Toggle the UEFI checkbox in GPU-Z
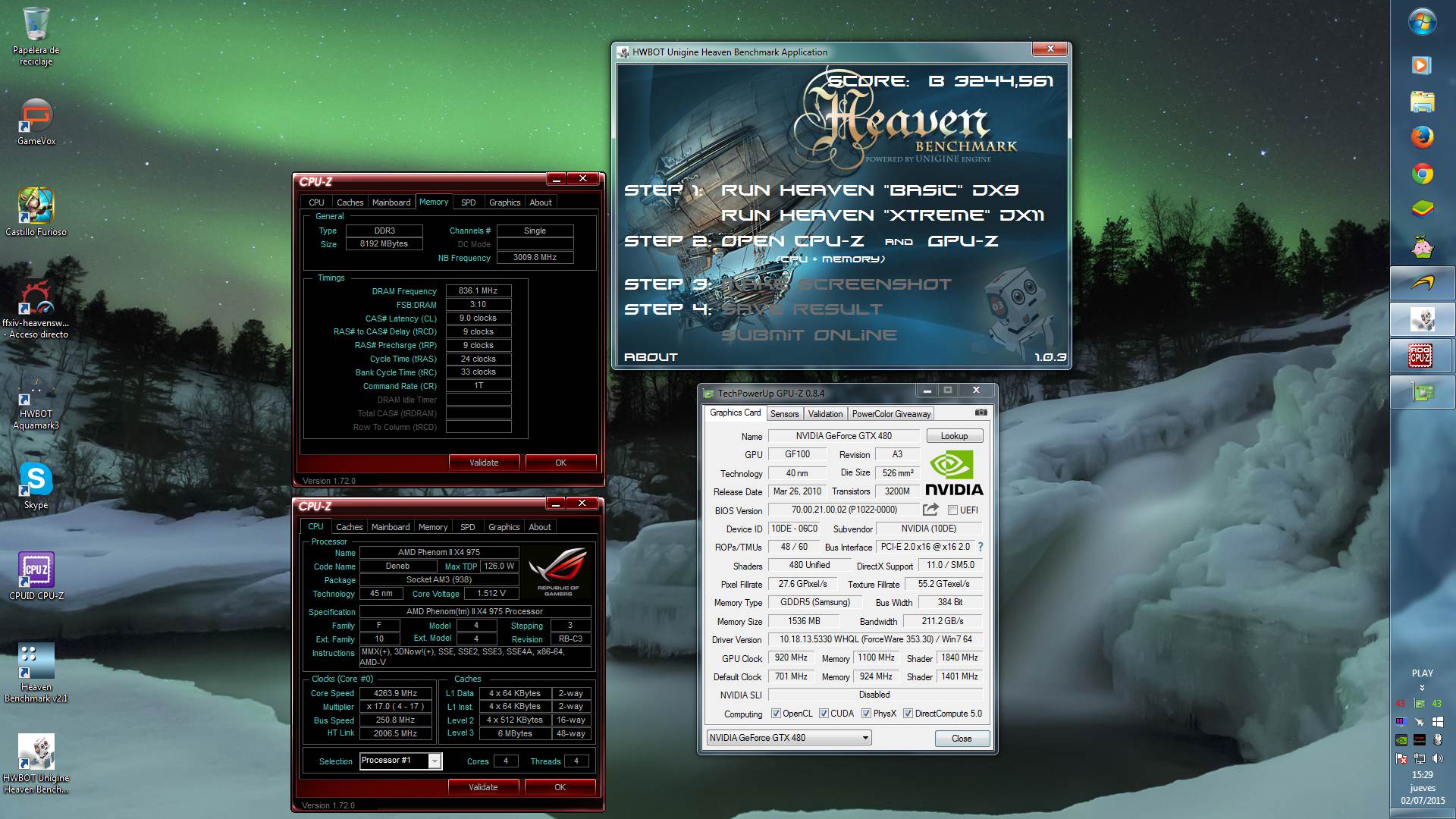The height and width of the screenshot is (819, 1456). click(x=952, y=510)
